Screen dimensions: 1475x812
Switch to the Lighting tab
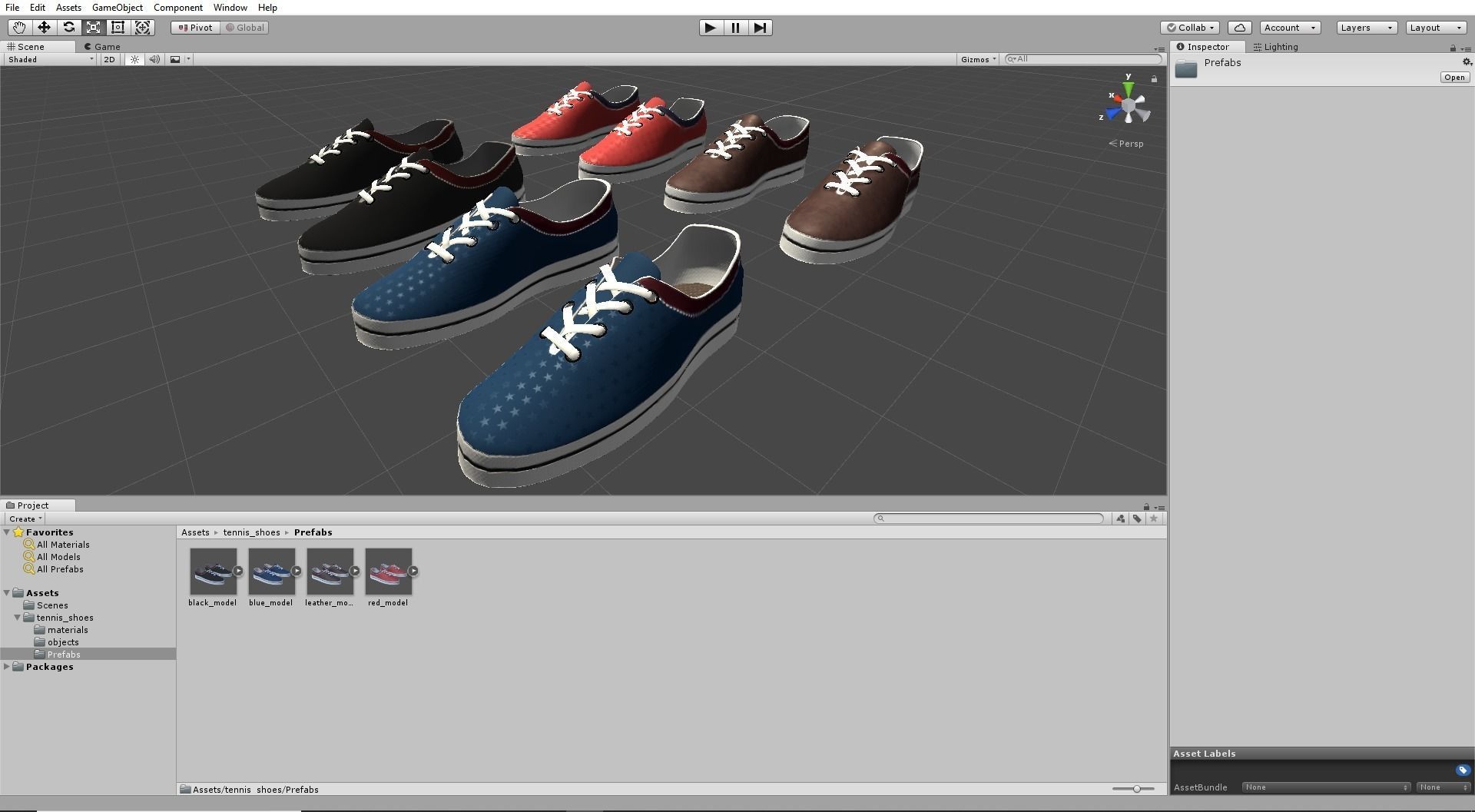click(1276, 47)
